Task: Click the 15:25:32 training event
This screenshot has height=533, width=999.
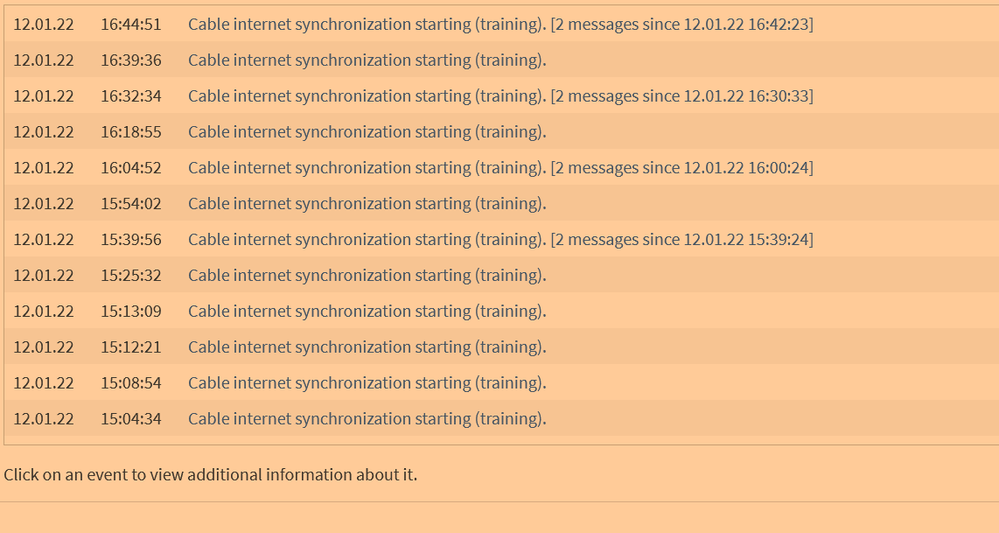Action: point(367,276)
